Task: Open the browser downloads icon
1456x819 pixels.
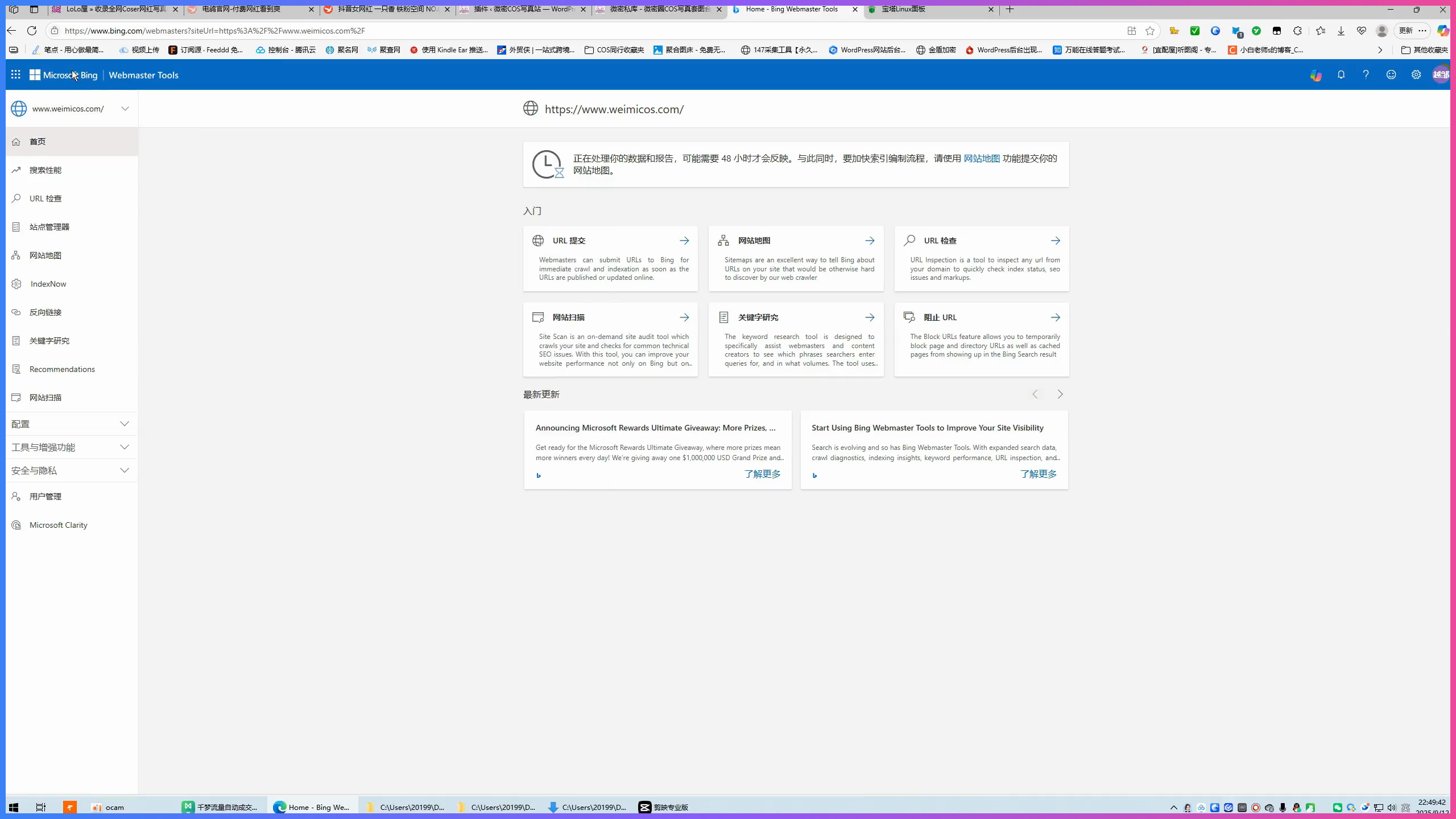Action: (1341, 31)
